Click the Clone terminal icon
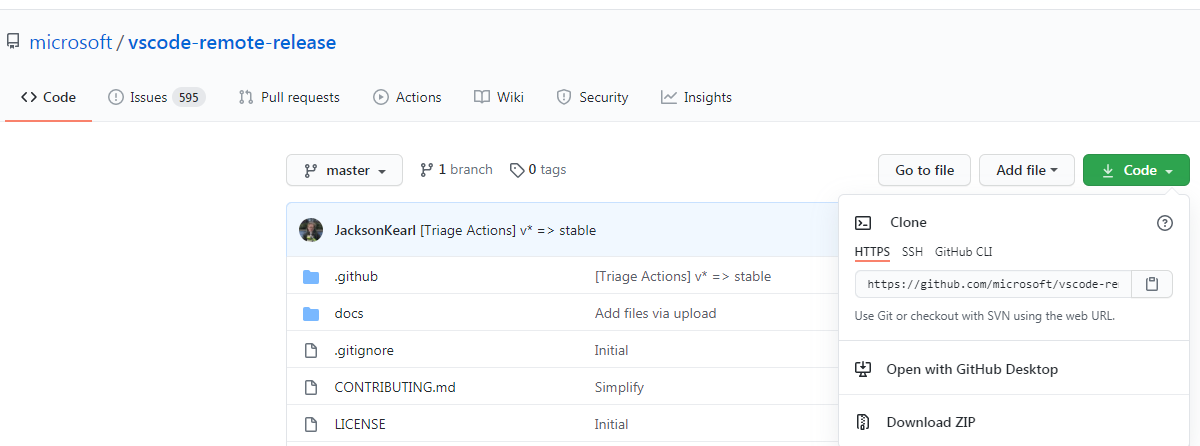Image resolution: width=1200 pixels, height=446 pixels. tap(864, 223)
